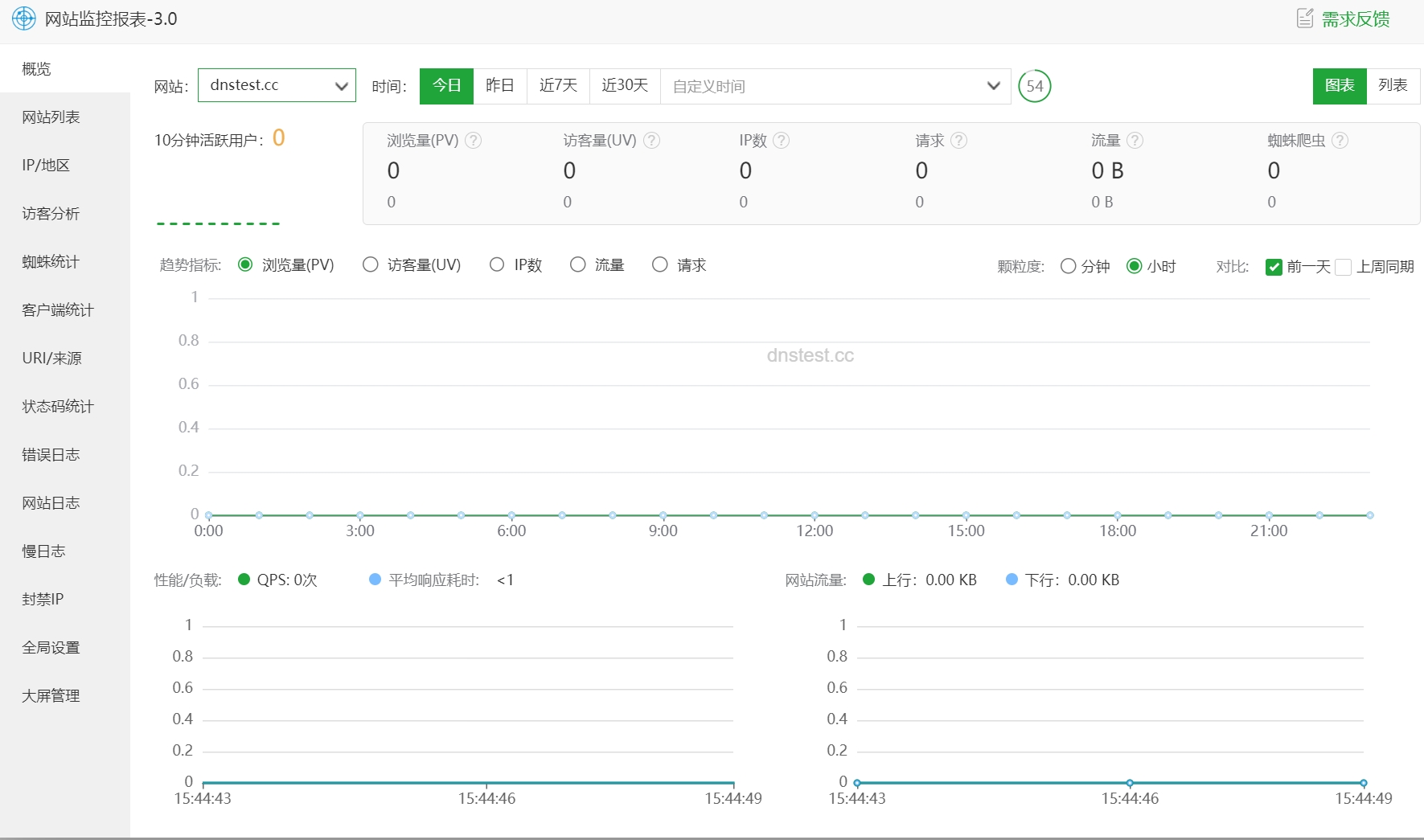Click the help icon beside 请求
The height and width of the screenshot is (840, 1424).
click(958, 141)
